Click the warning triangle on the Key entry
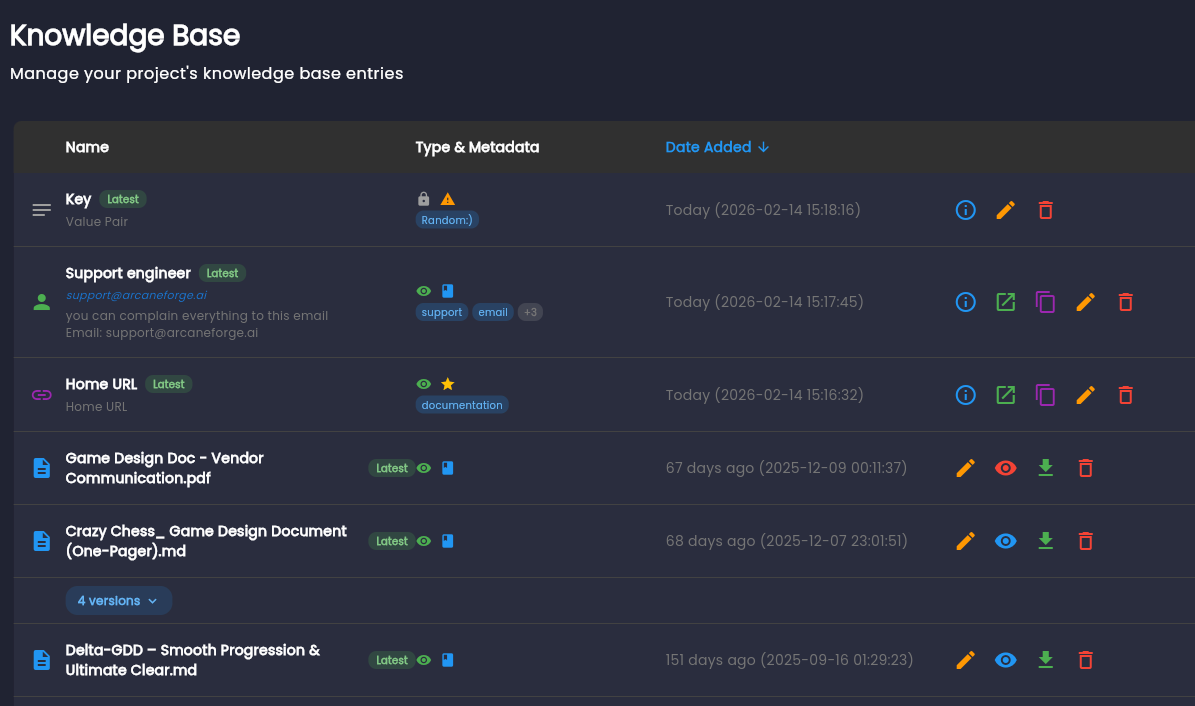 tap(448, 198)
